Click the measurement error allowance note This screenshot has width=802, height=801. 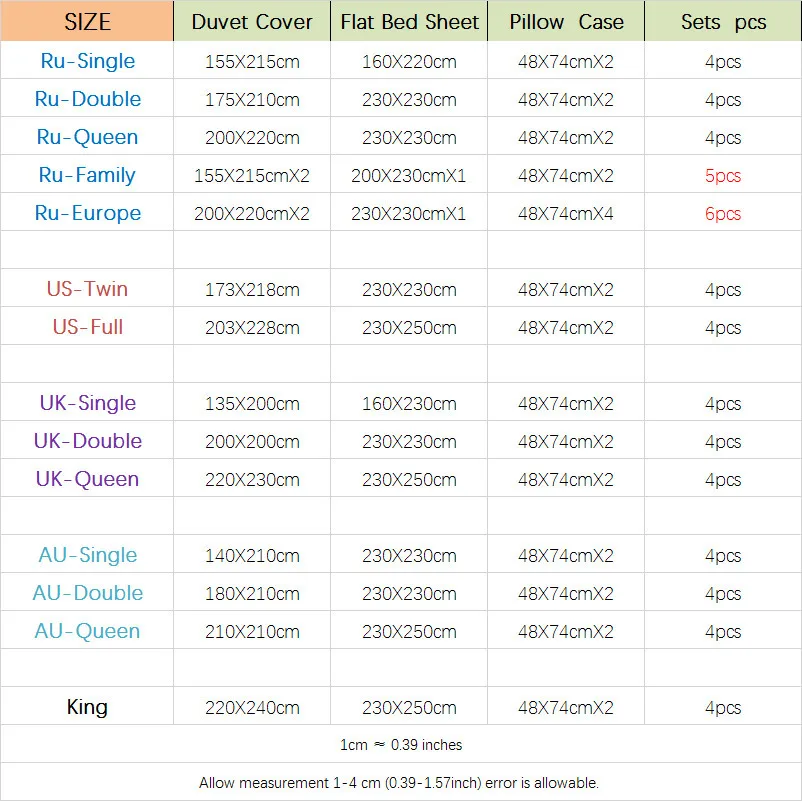coord(399,783)
